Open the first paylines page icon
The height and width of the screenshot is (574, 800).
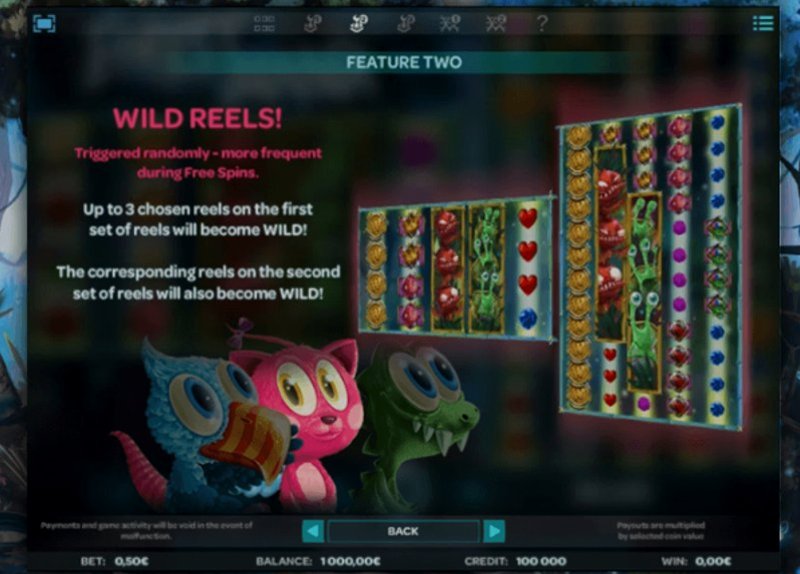[450, 23]
